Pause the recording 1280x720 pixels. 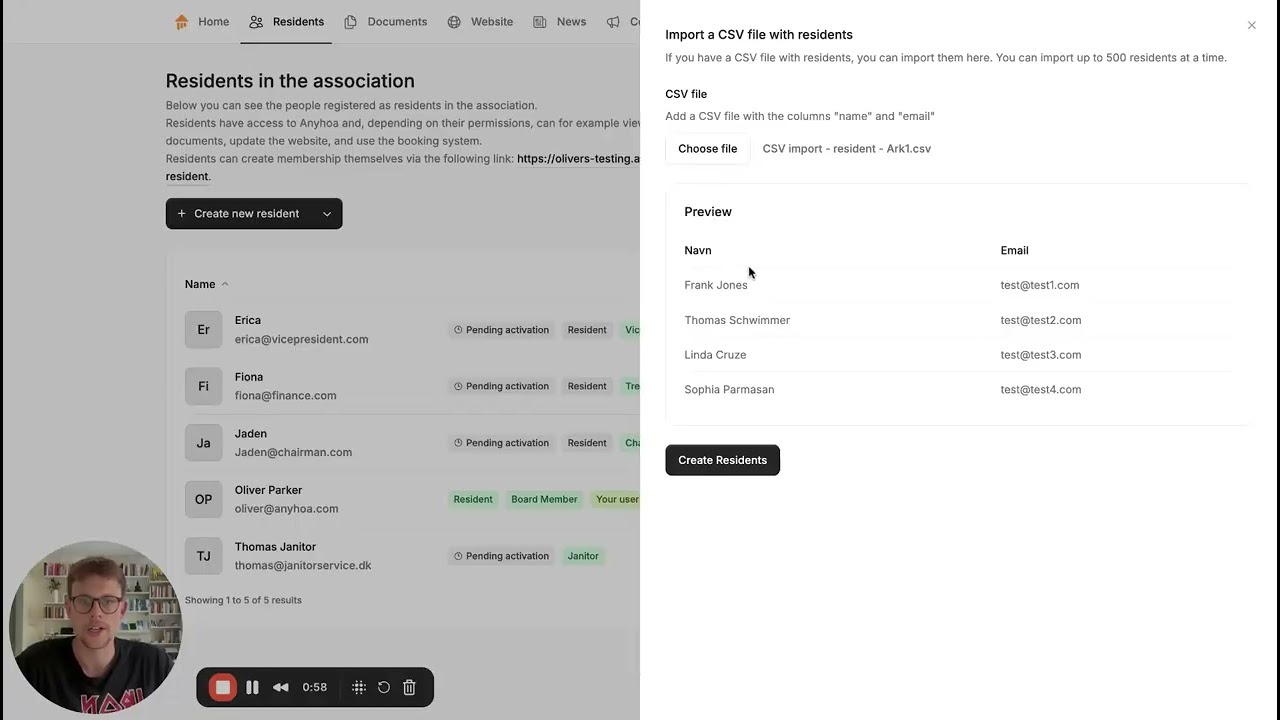tap(252, 687)
